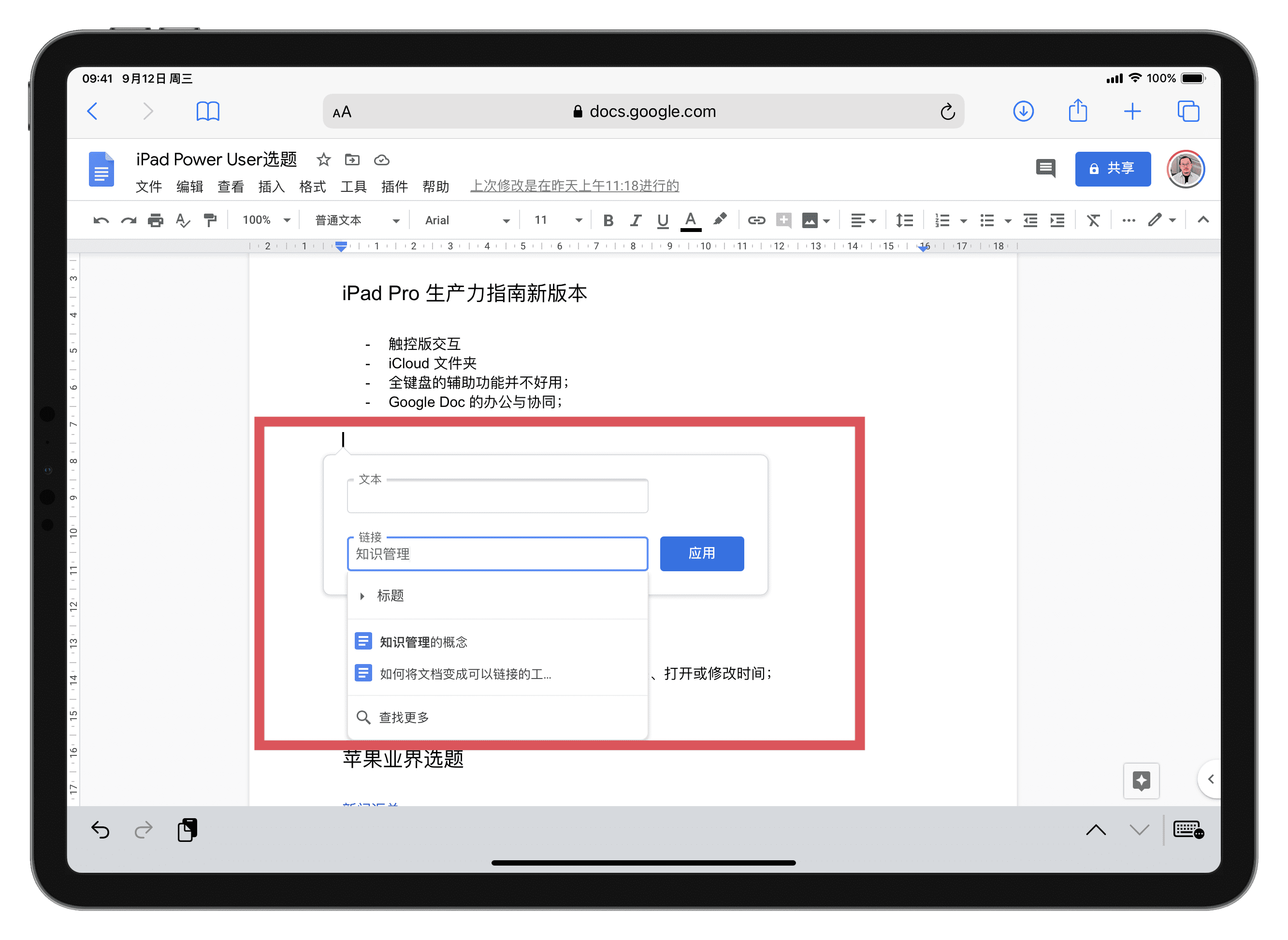Click the insert link toolbar icon
The image size is (1288, 940).
pyautogui.click(x=756, y=220)
